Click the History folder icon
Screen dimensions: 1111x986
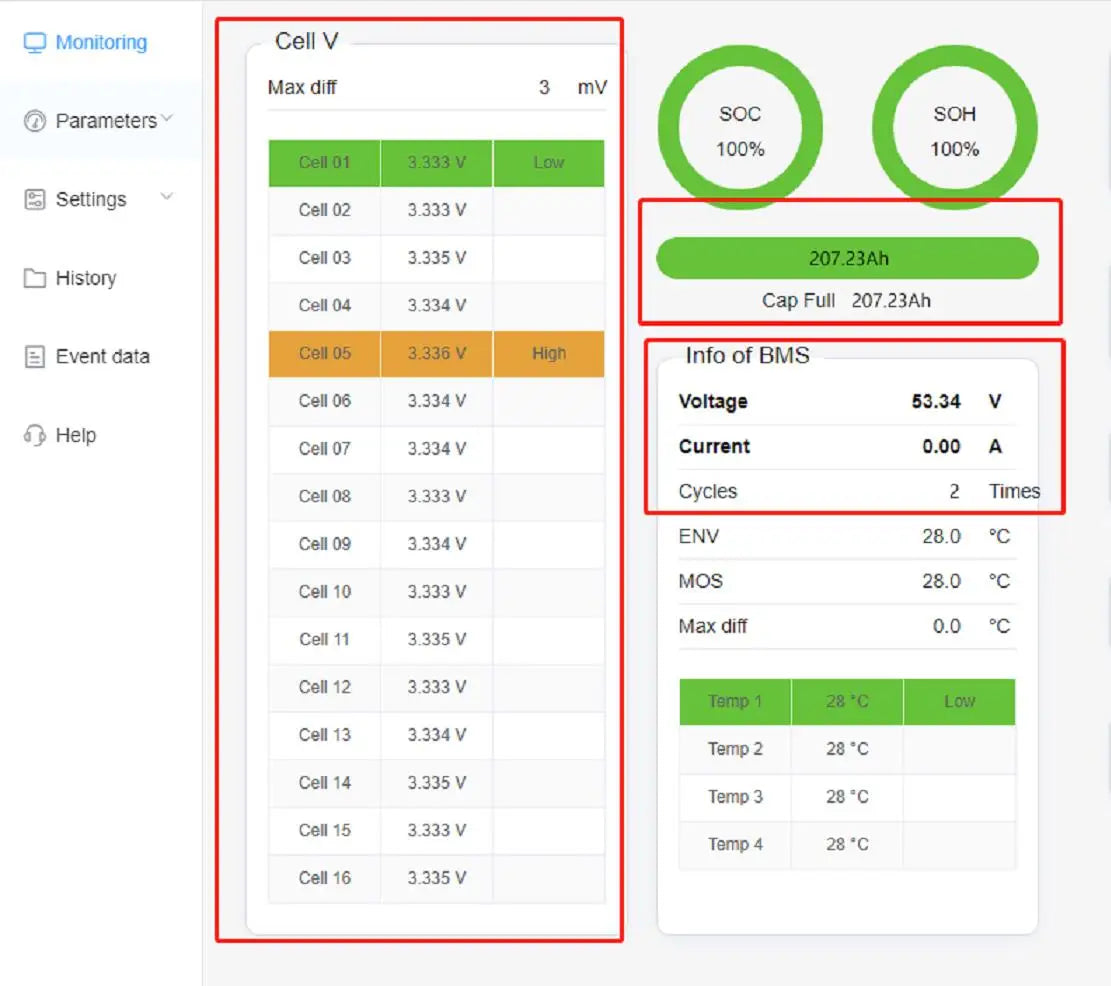pyautogui.click(x=35, y=279)
